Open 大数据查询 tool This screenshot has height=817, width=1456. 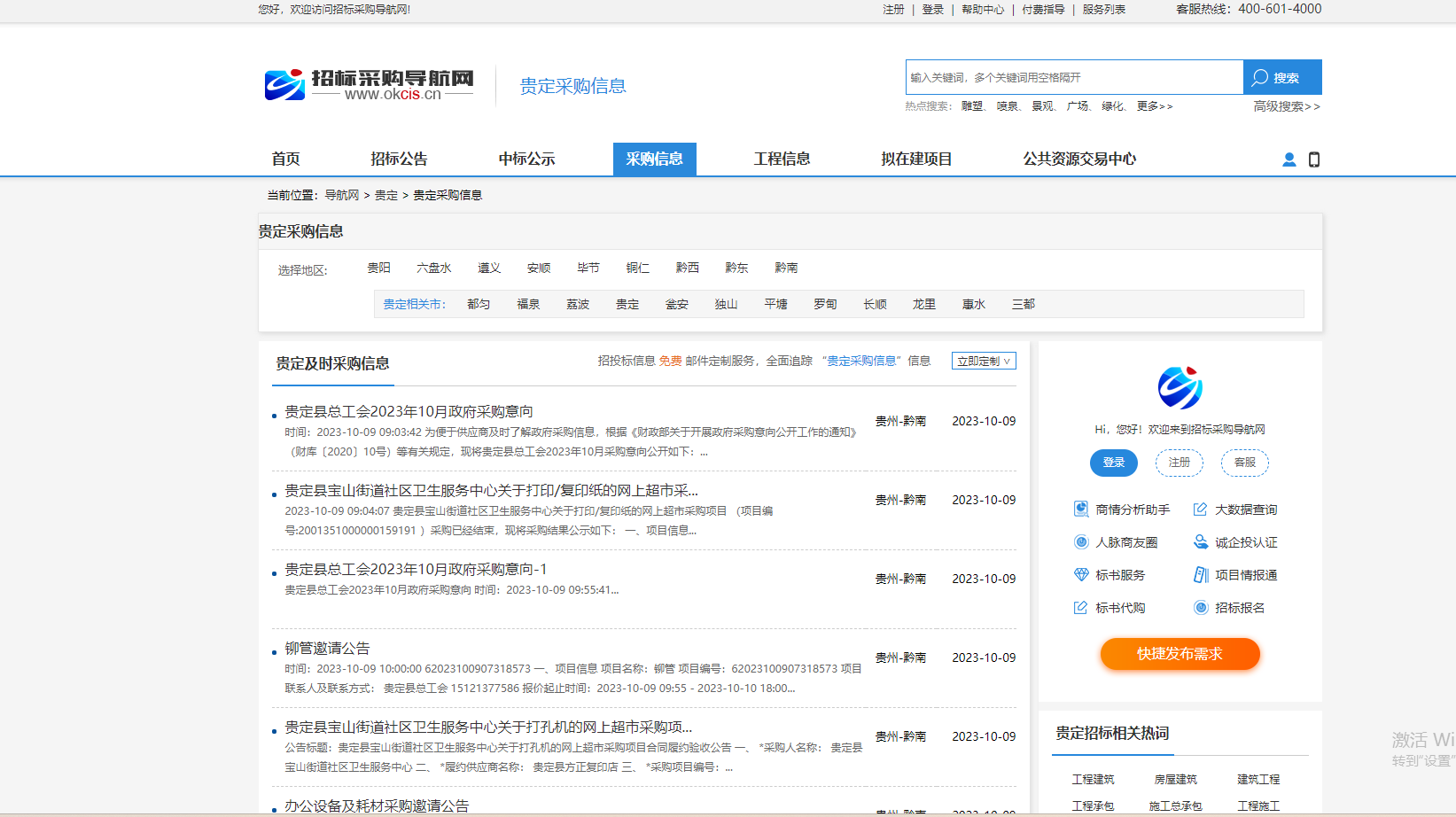pyautogui.click(x=1235, y=510)
